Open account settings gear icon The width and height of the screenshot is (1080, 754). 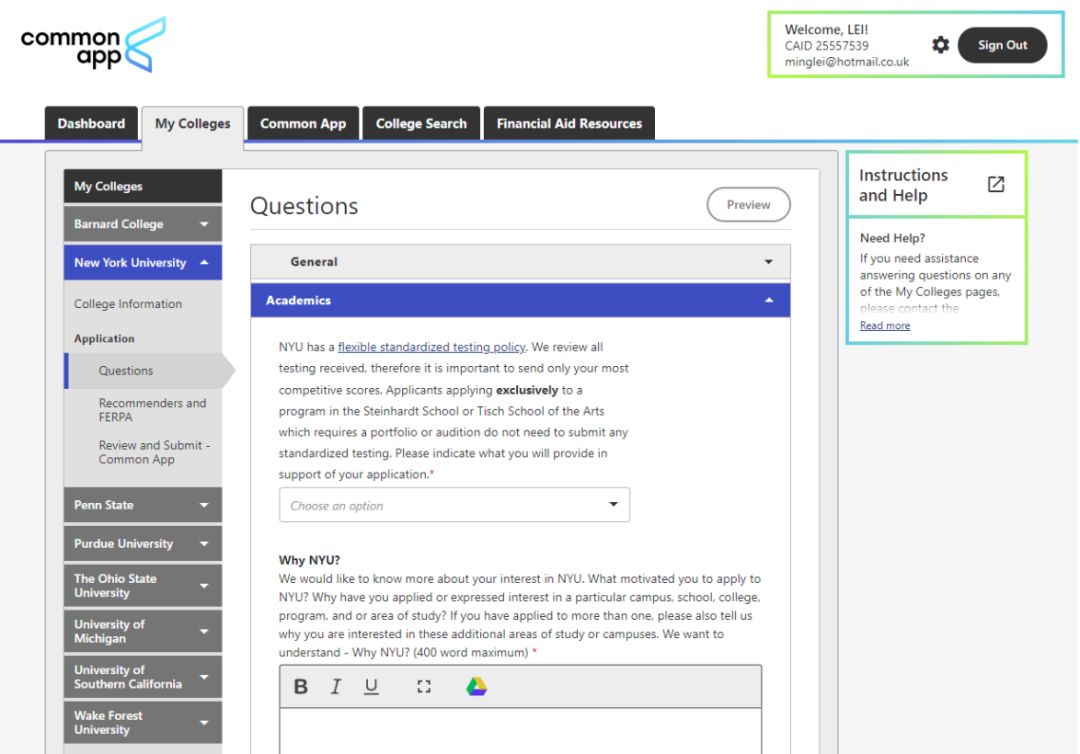[x=940, y=45]
